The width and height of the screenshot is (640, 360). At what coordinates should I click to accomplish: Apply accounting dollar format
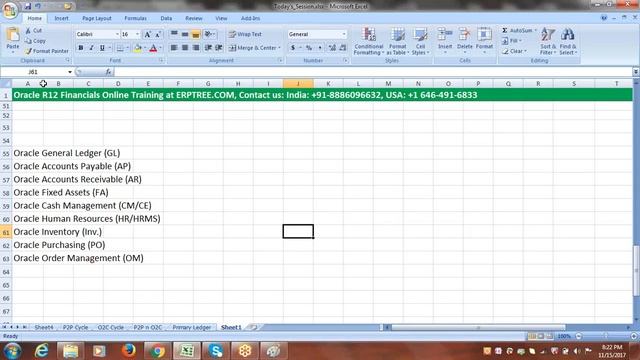tap(293, 48)
